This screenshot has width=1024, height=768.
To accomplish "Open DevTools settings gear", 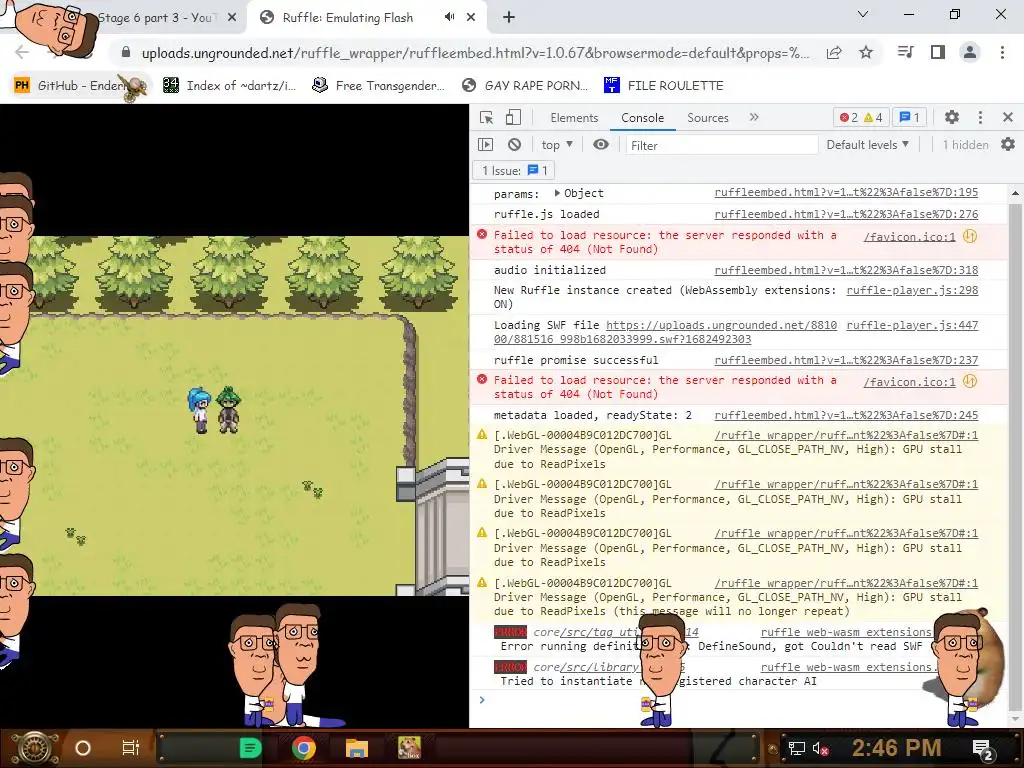I will tap(952, 117).
